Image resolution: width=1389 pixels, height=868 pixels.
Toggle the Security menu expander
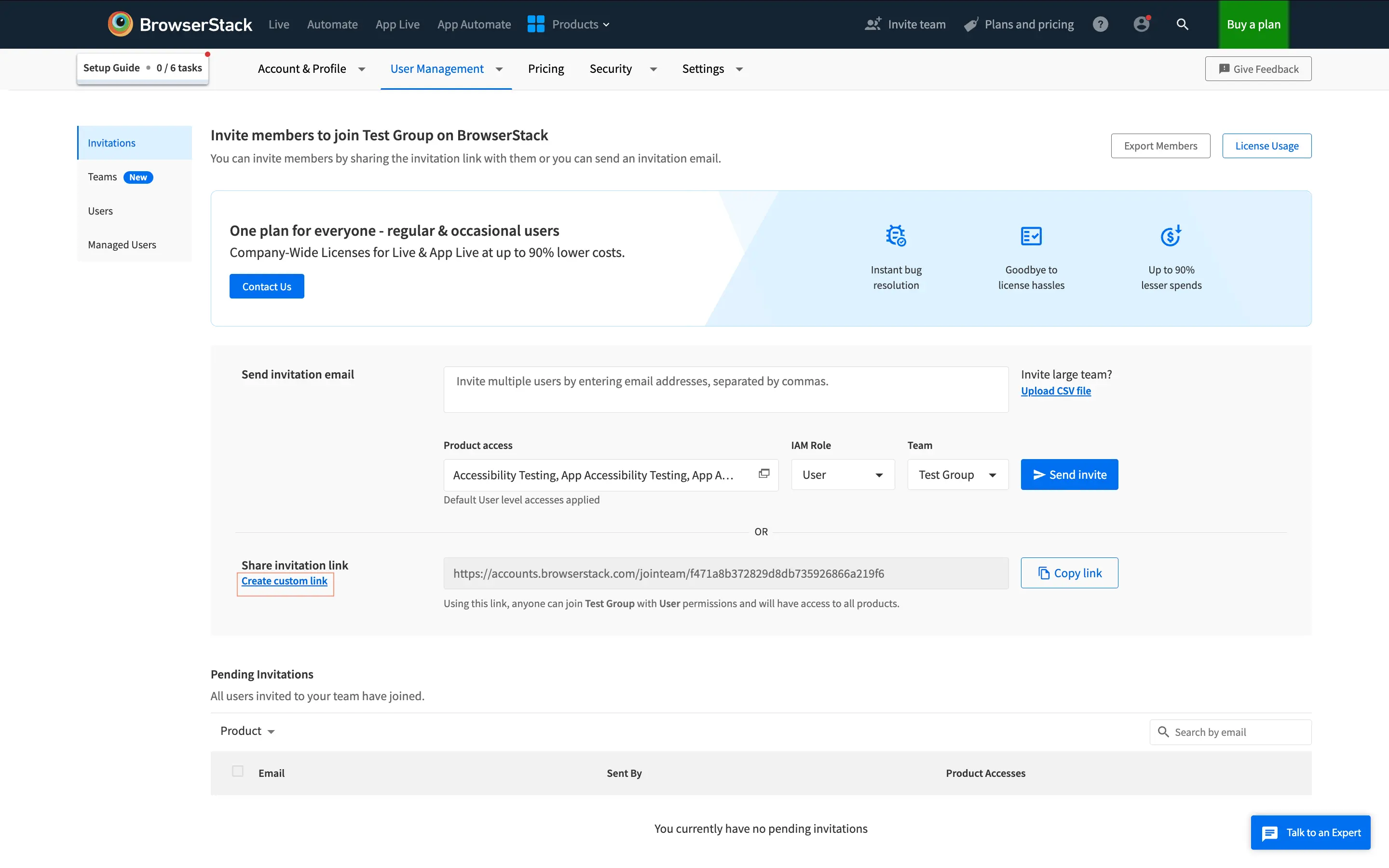point(652,69)
